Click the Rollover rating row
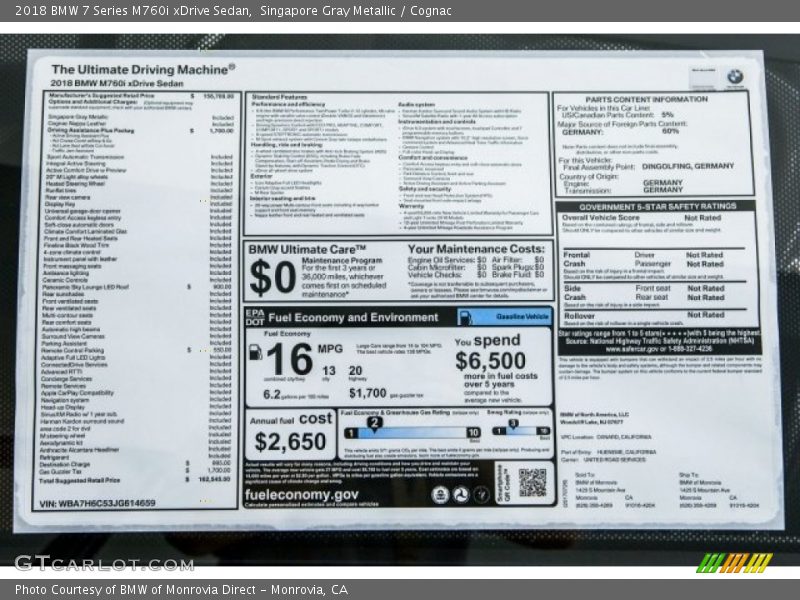 pos(644,315)
